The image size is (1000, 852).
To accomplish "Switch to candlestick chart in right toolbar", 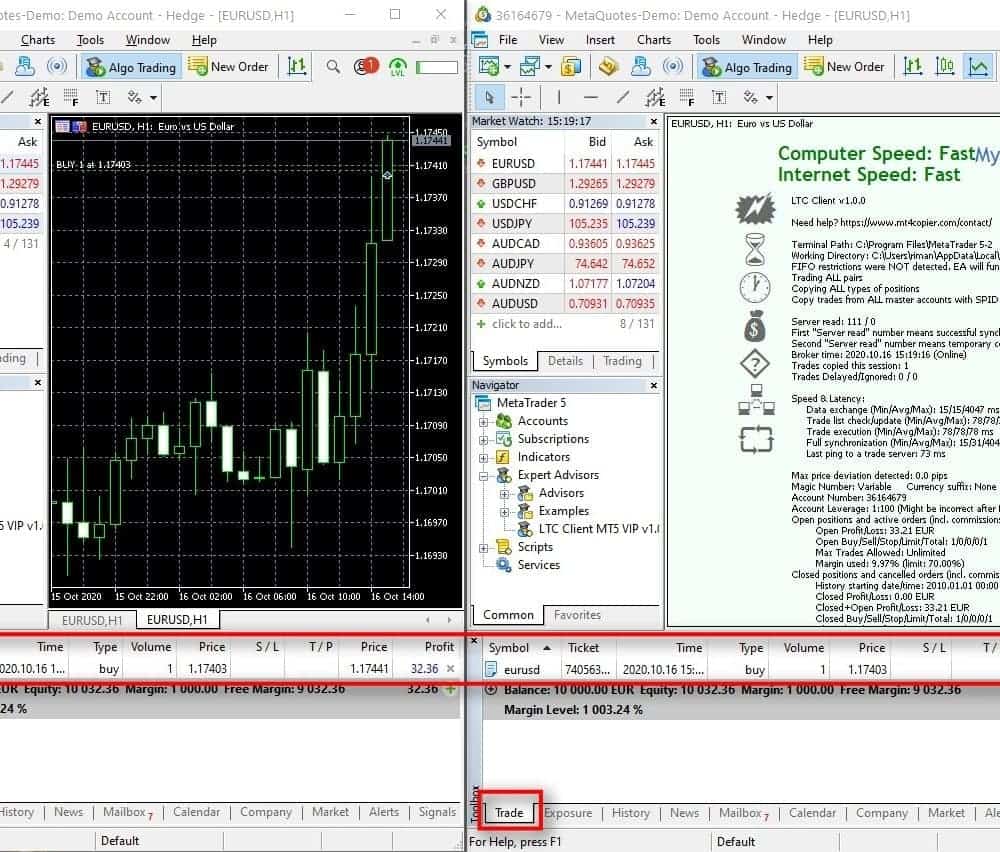I will tap(945, 66).
